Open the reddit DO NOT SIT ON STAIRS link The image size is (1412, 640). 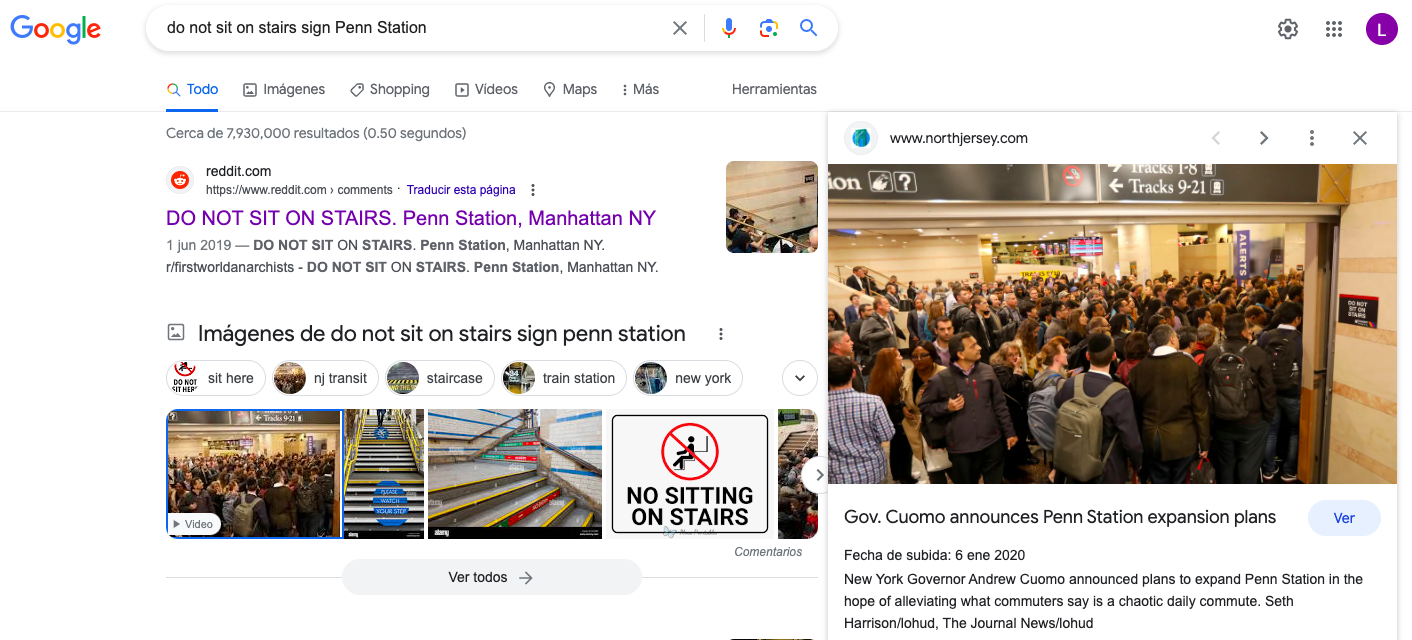pyautogui.click(x=411, y=218)
